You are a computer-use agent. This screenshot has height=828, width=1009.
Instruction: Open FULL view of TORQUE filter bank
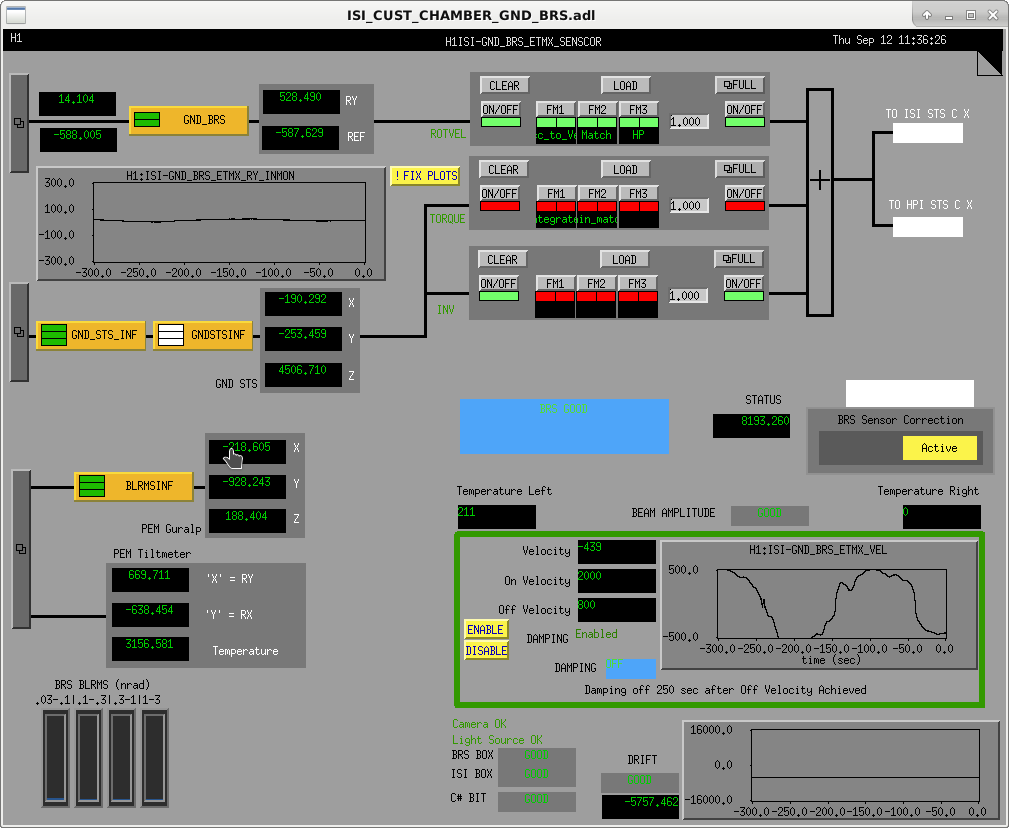pyautogui.click(x=740, y=169)
